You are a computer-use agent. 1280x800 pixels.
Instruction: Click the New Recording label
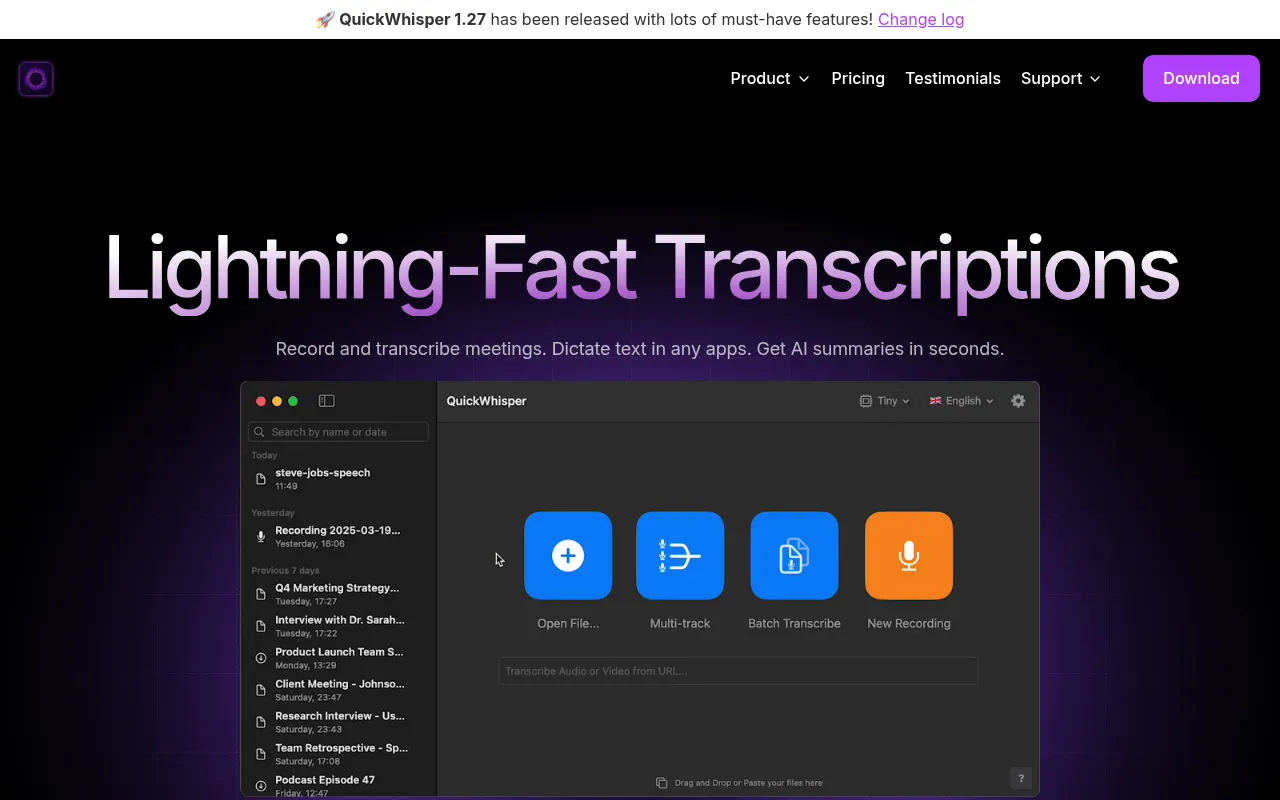pyautogui.click(x=909, y=623)
